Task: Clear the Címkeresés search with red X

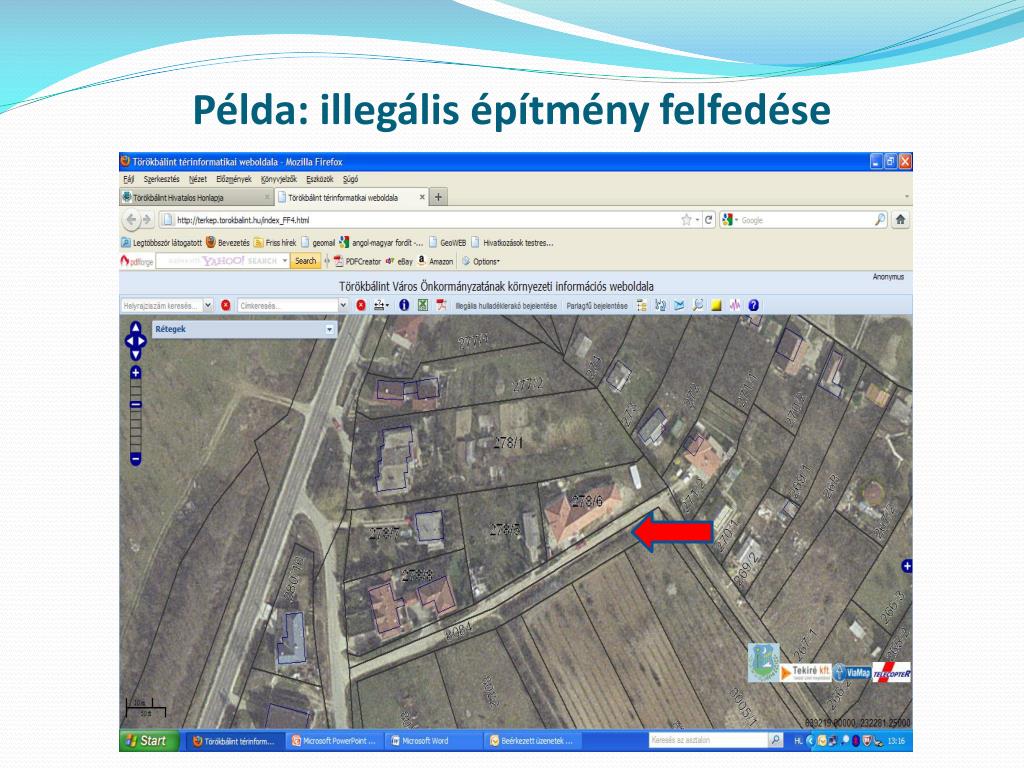Action: click(x=360, y=305)
